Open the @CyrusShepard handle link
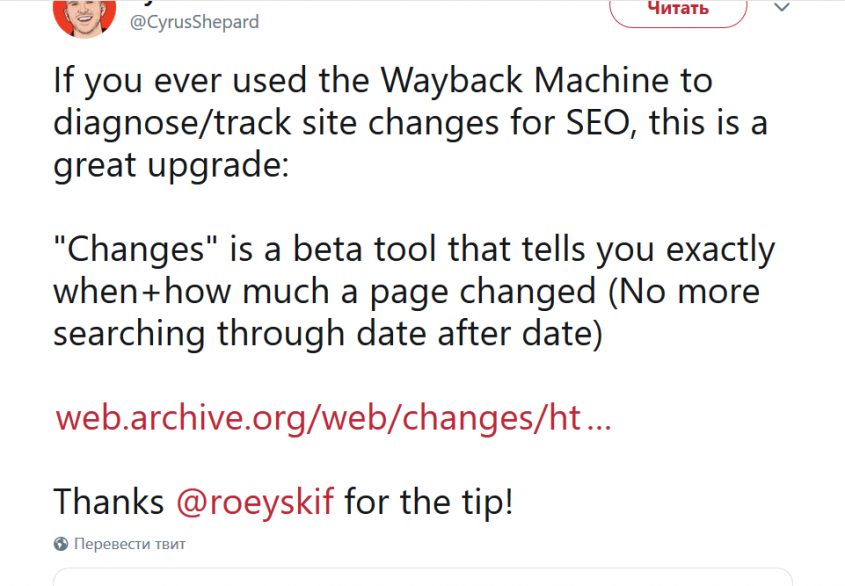 (x=194, y=22)
